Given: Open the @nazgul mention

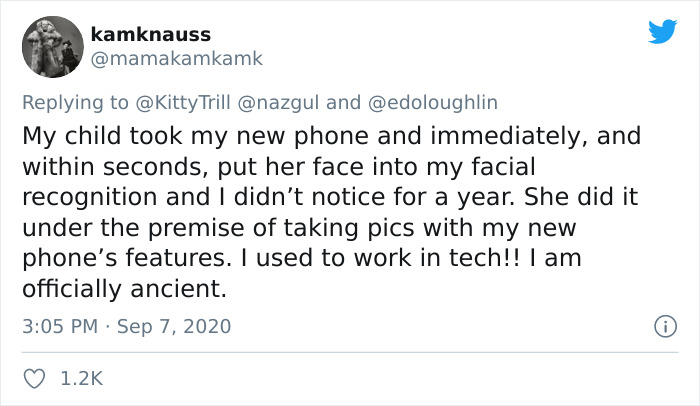Looking at the screenshot, I should coord(278,103).
